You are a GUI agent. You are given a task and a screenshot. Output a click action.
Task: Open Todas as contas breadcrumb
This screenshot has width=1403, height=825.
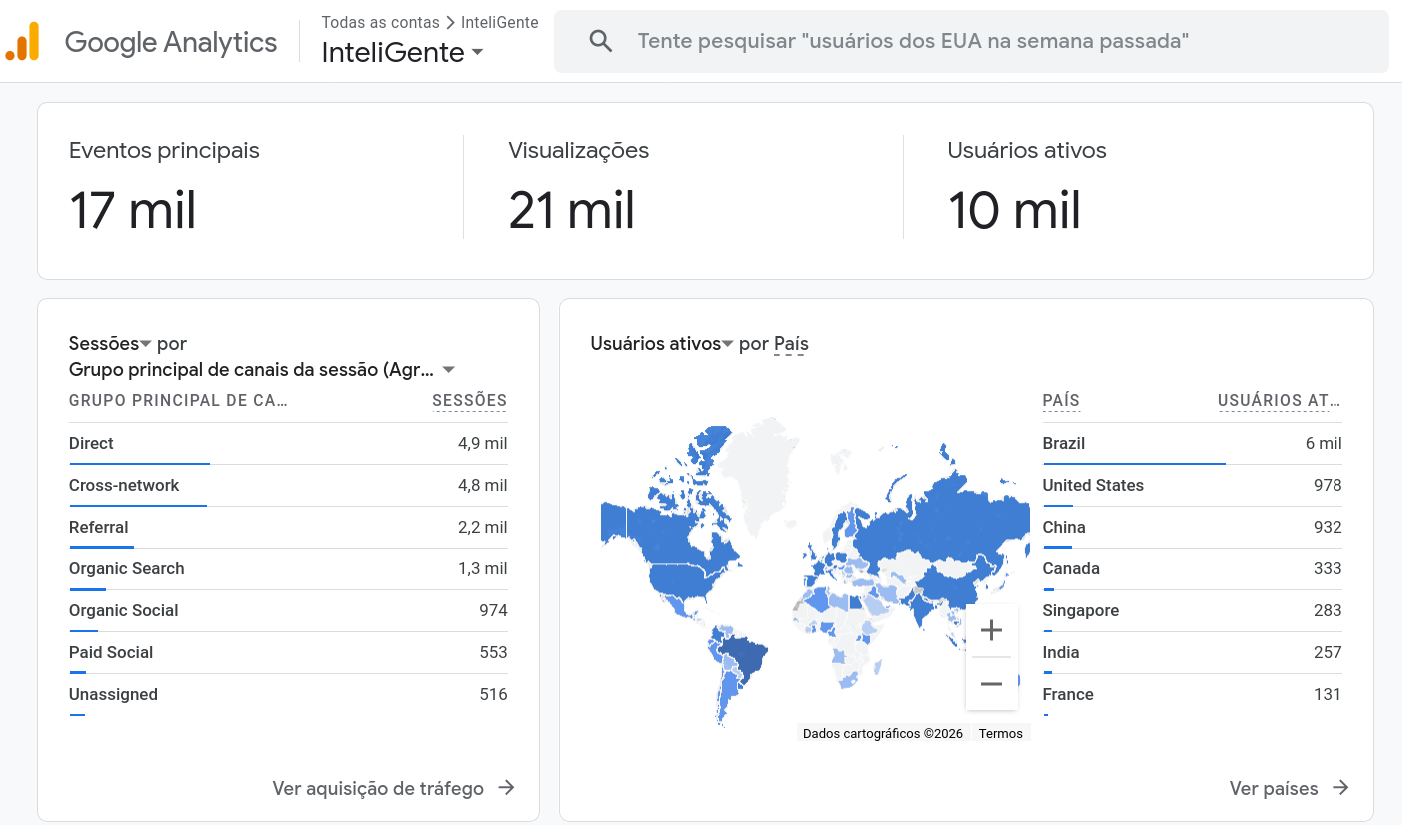pyautogui.click(x=381, y=22)
